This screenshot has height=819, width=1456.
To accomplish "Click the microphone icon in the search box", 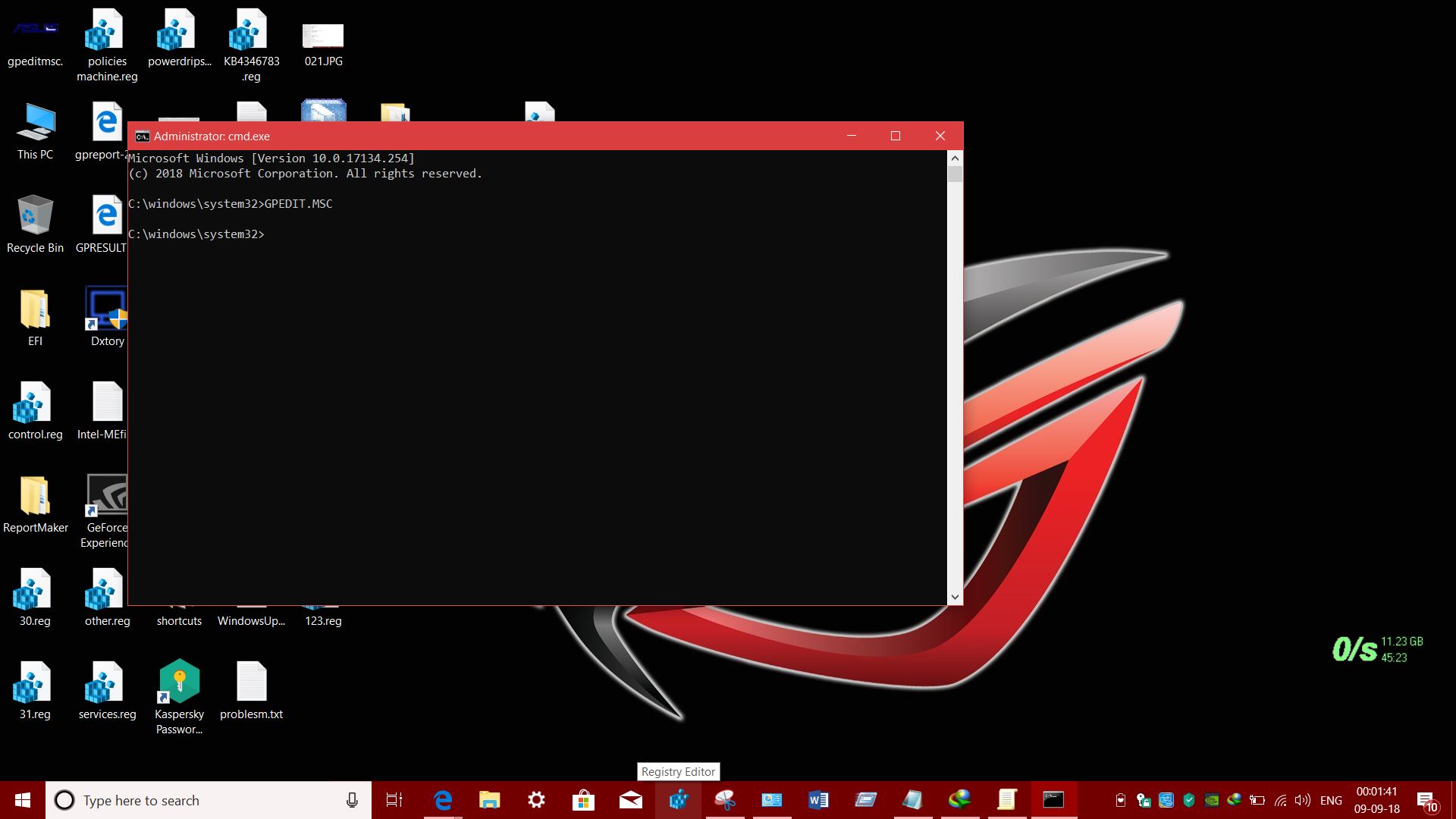I will click(352, 800).
